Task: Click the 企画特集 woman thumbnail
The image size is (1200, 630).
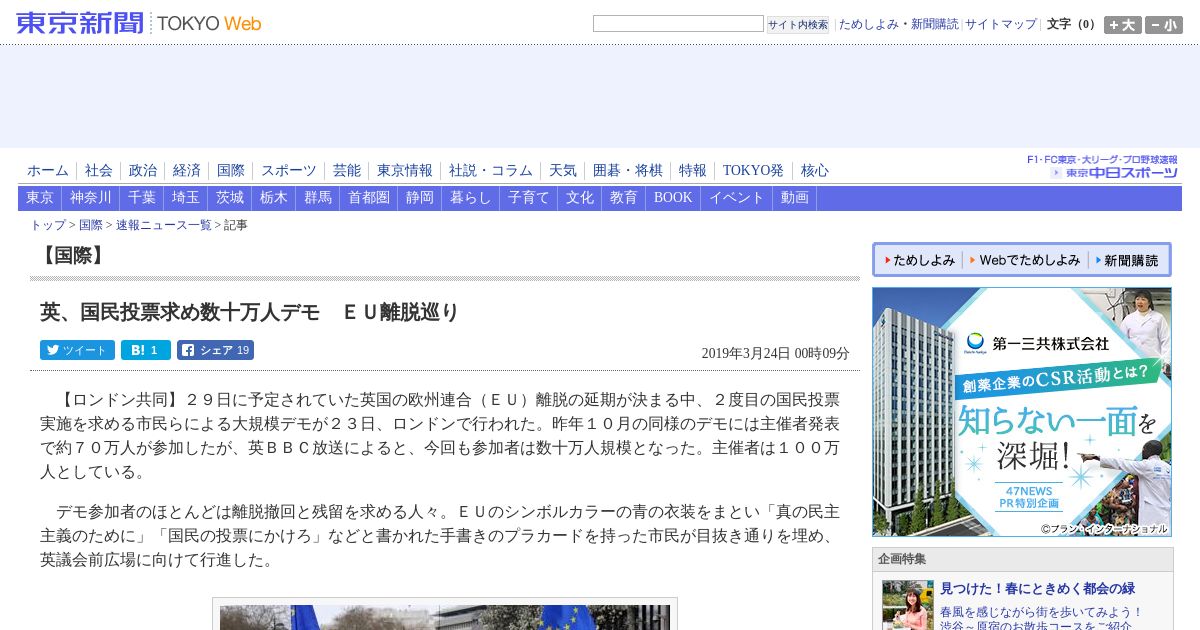Action: [x=908, y=605]
